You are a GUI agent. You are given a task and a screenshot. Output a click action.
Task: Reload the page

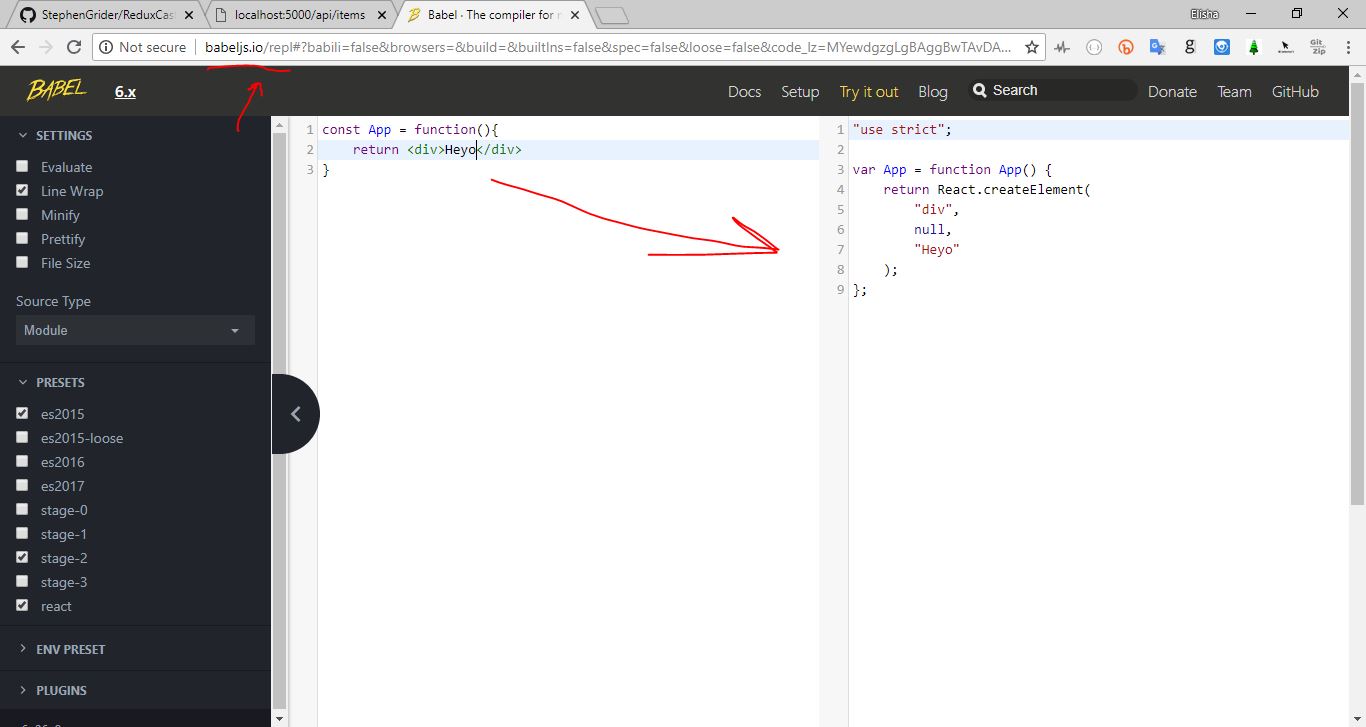[x=74, y=47]
